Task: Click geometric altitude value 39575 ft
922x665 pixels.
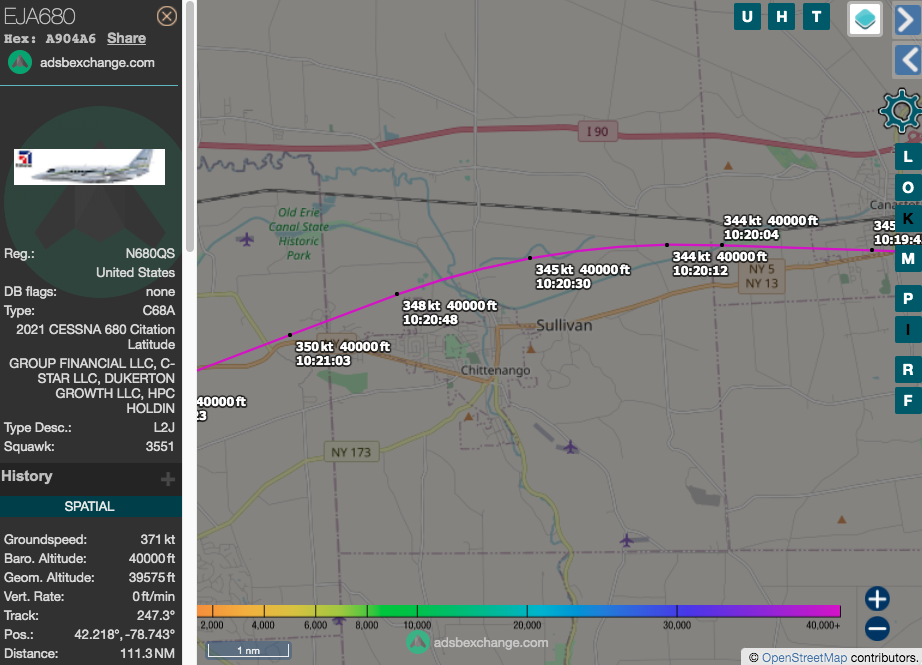Action: click(152, 577)
